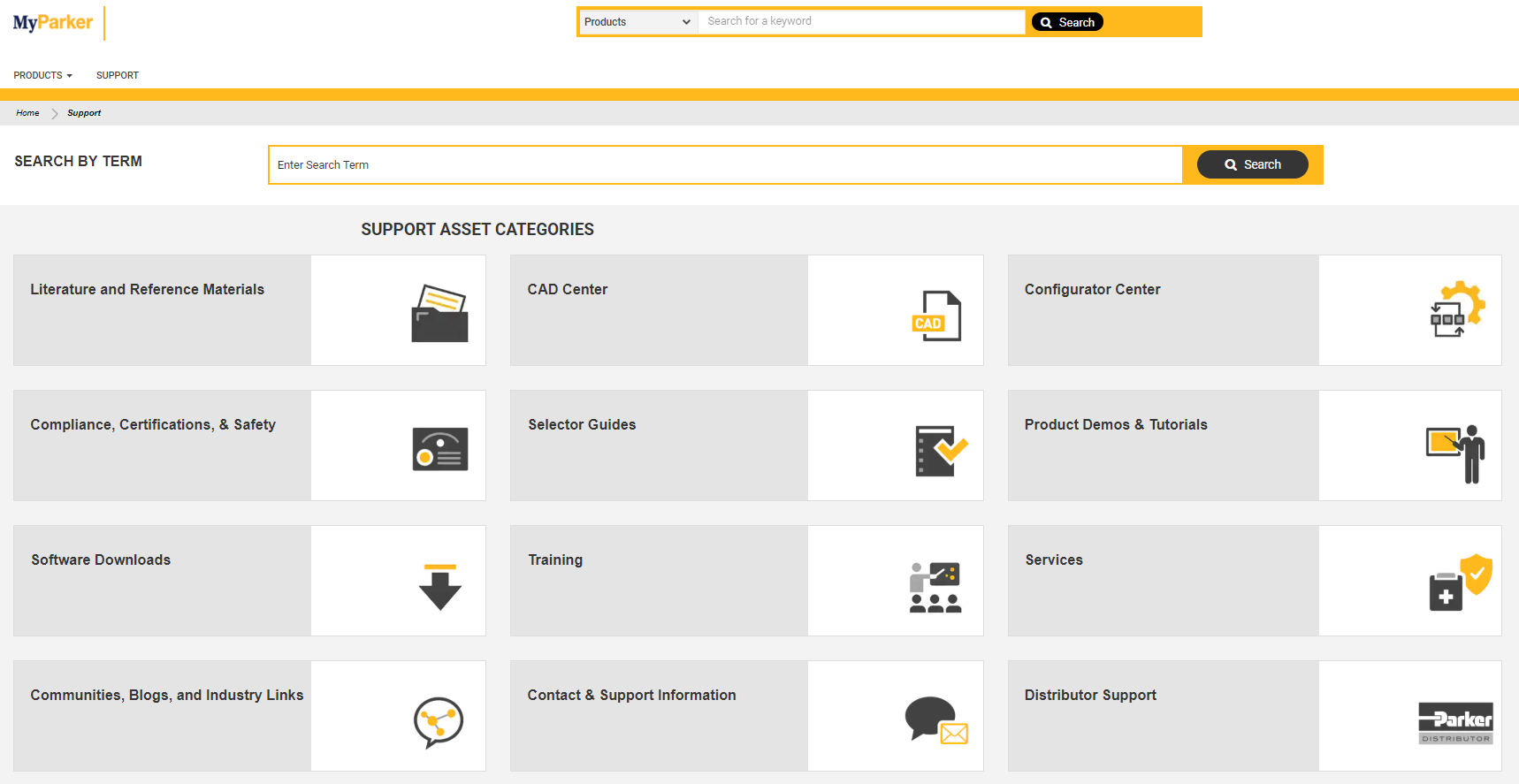Open the CAD file icon
The width and height of the screenshot is (1519, 784).
point(936,316)
